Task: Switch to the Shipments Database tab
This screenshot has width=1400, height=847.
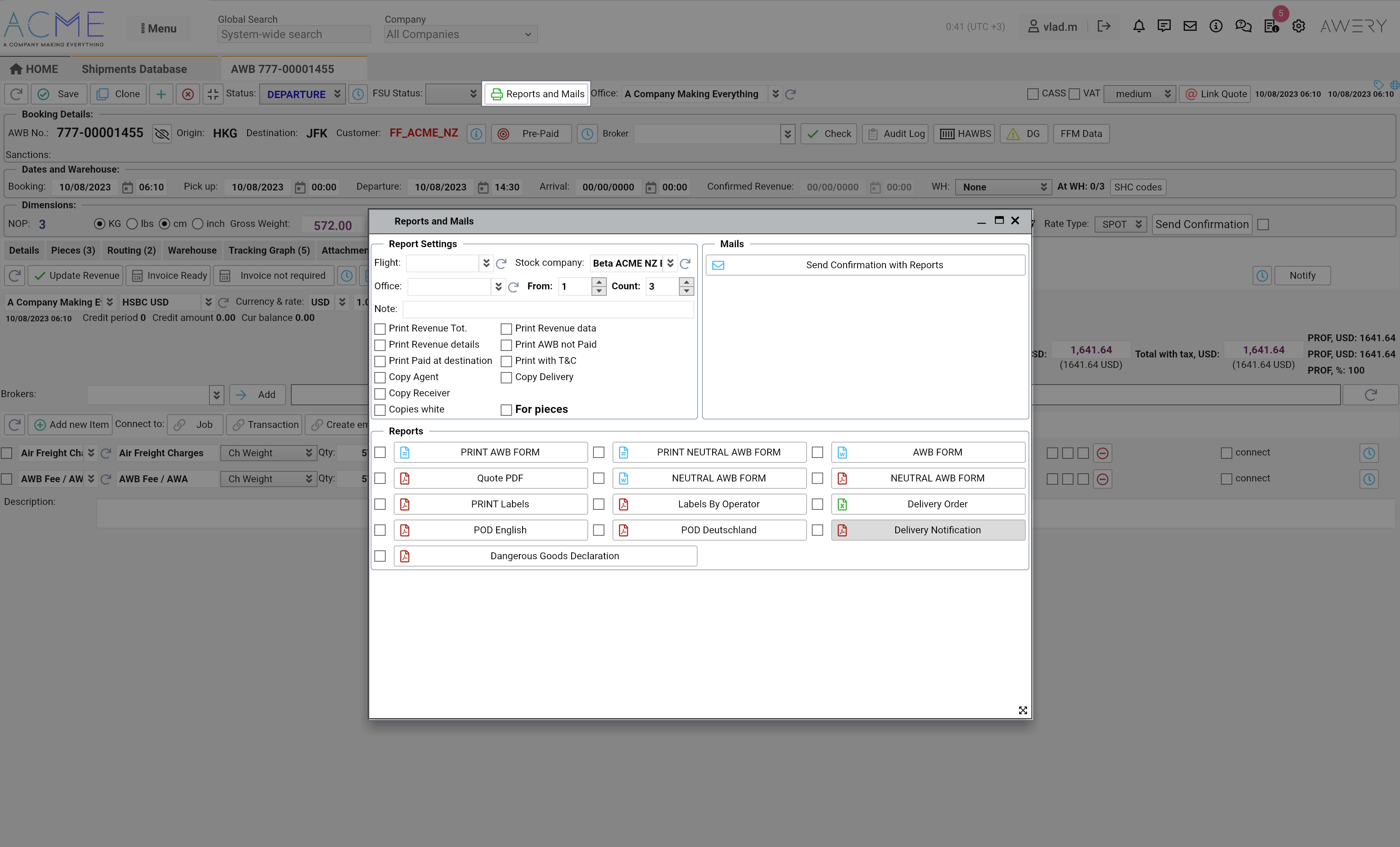Action: 134,69
